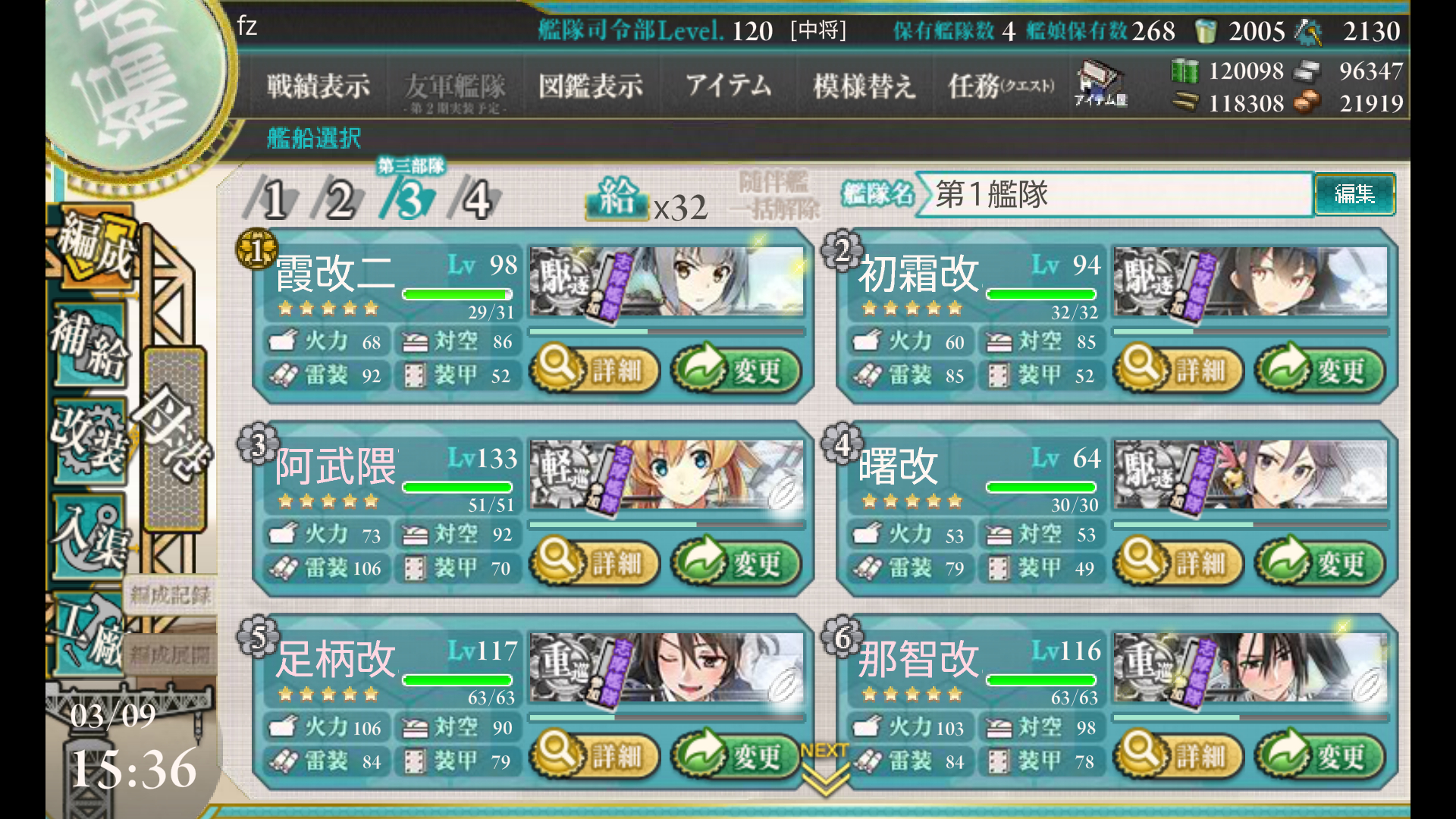The width and height of the screenshot is (1456, 819).
Task: Open the 補給 resupply sidebar icon
Action: click(x=89, y=346)
